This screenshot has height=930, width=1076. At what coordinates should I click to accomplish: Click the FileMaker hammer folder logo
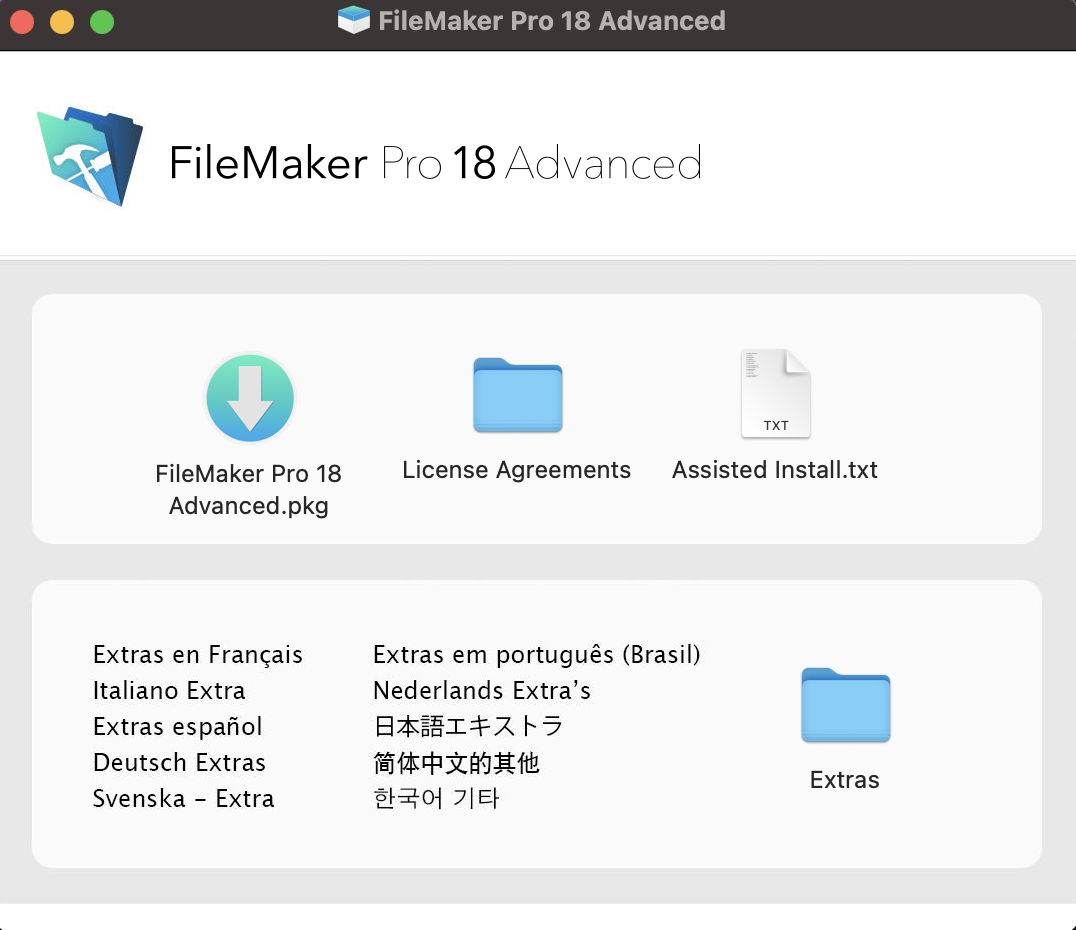click(90, 156)
